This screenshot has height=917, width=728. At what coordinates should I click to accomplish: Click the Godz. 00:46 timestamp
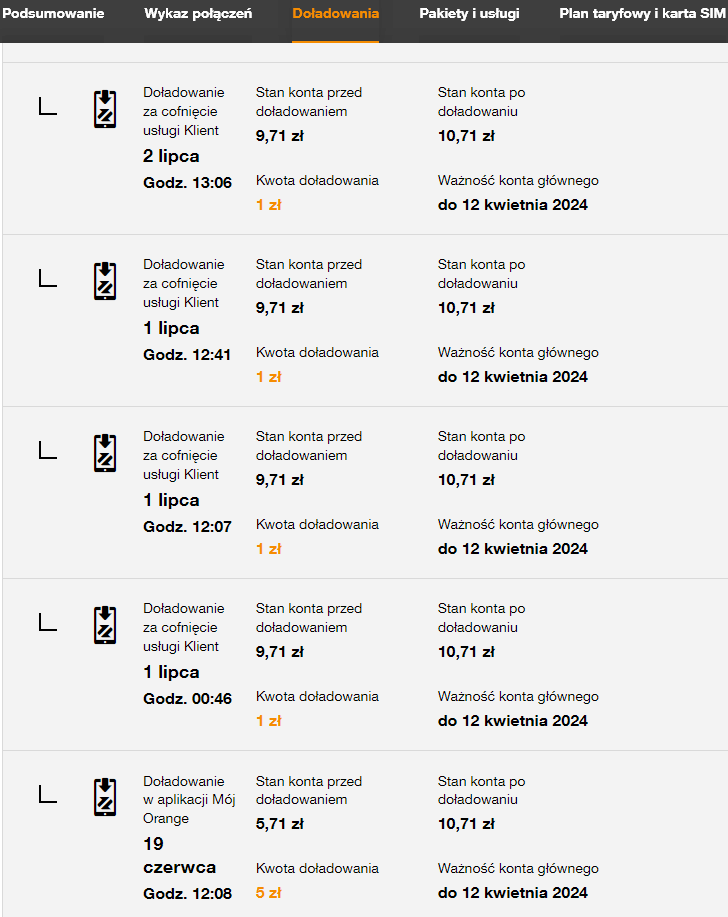point(187,698)
